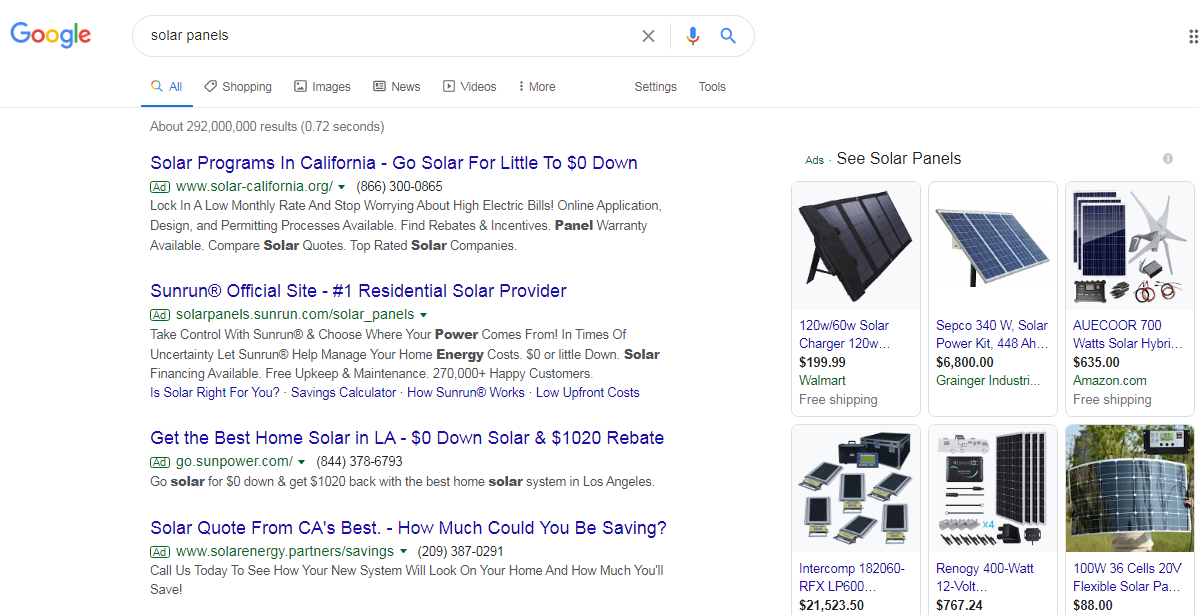Open the Intercomp 182060-RFX product image
The width and height of the screenshot is (1199, 615).
856,489
